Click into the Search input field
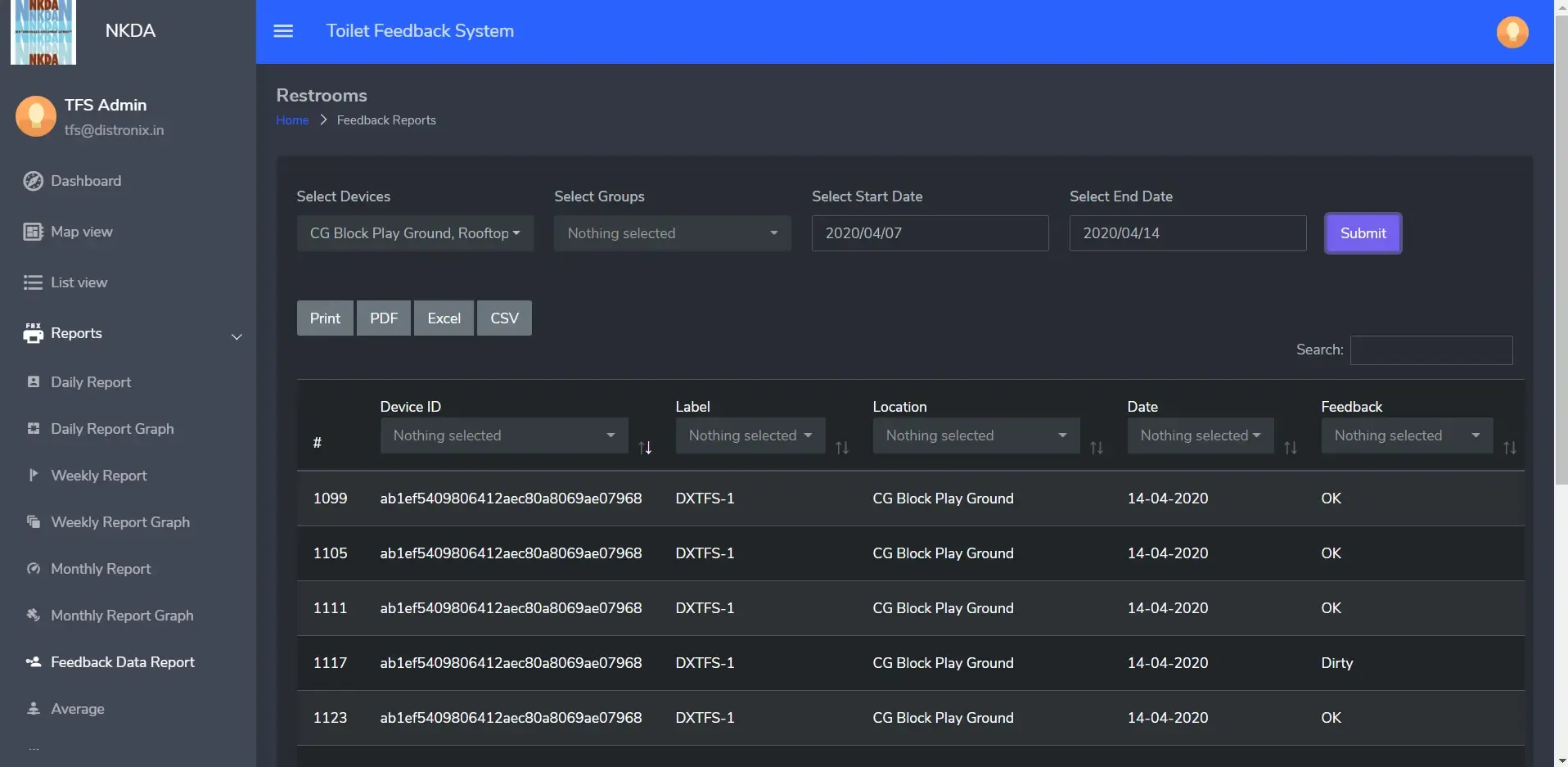The height and width of the screenshot is (767, 1568). 1431,350
